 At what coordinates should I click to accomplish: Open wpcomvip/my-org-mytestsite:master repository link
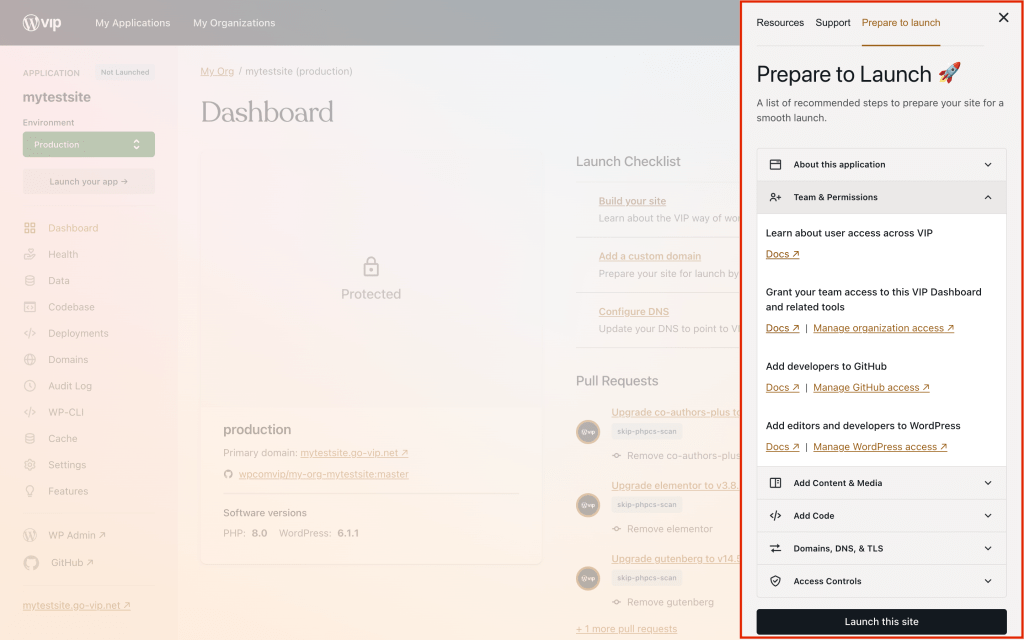point(323,474)
